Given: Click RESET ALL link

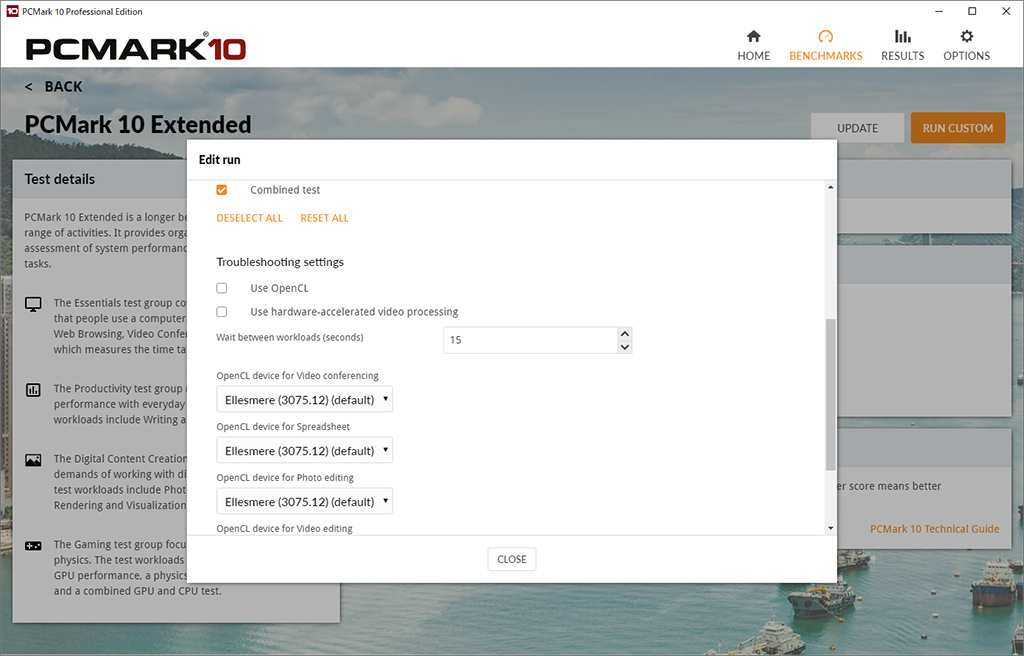Looking at the screenshot, I should point(325,218).
